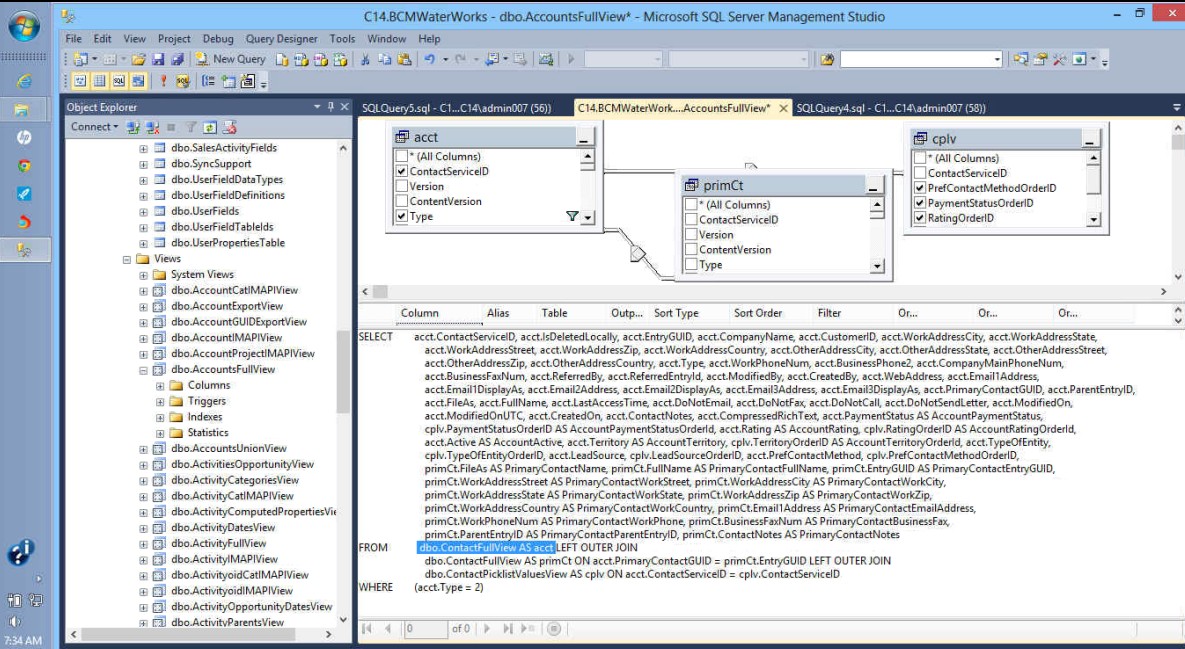This screenshot has width=1185, height=649.
Task: Click the New Query button
Action: (x=231, y=59)
